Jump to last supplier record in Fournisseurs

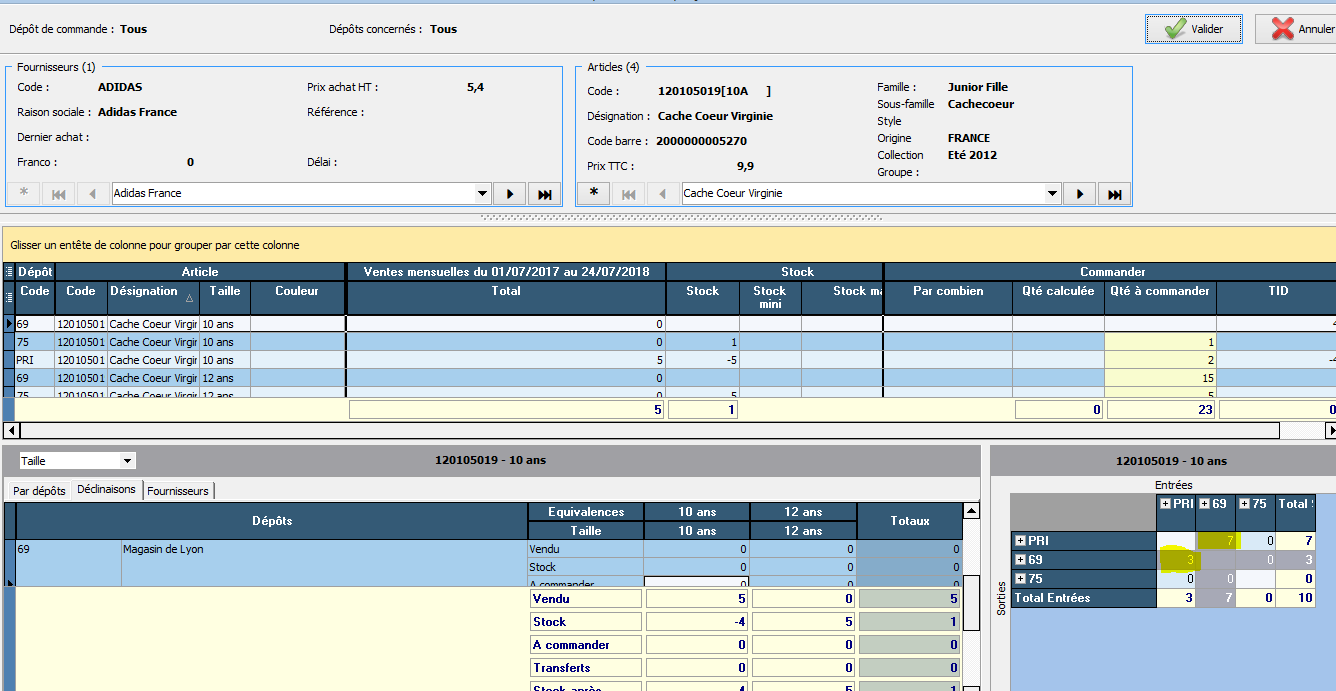(544, 194)
